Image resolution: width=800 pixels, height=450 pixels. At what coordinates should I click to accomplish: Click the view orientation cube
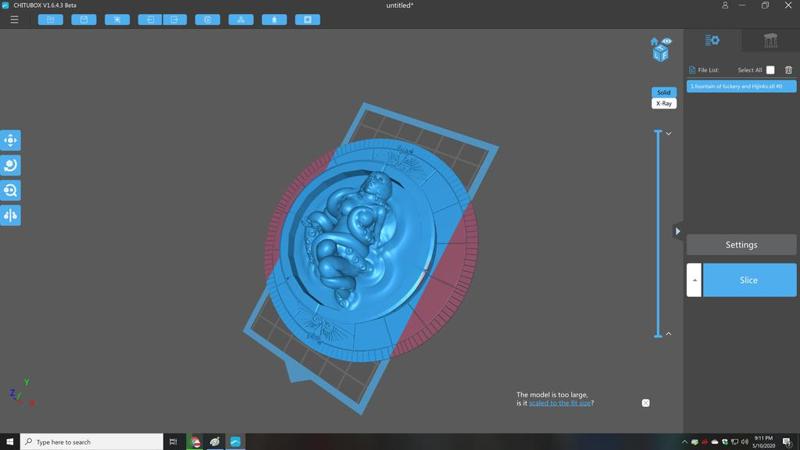coord(661,54)
